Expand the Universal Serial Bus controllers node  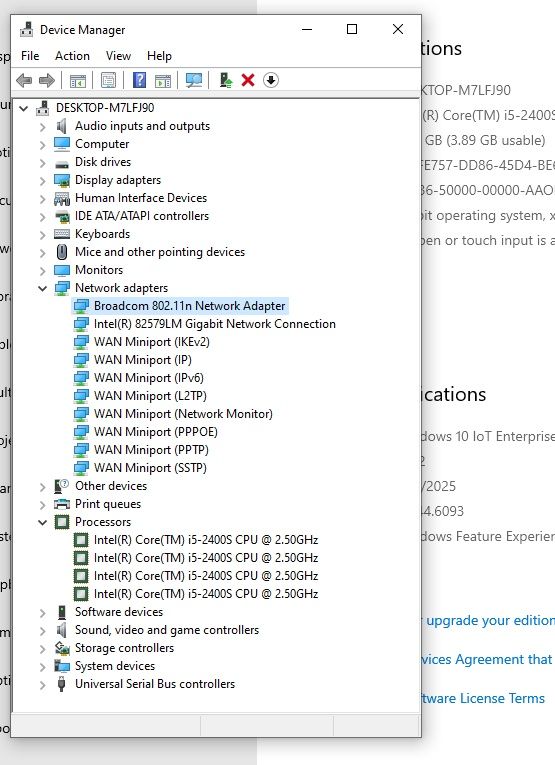42,685
